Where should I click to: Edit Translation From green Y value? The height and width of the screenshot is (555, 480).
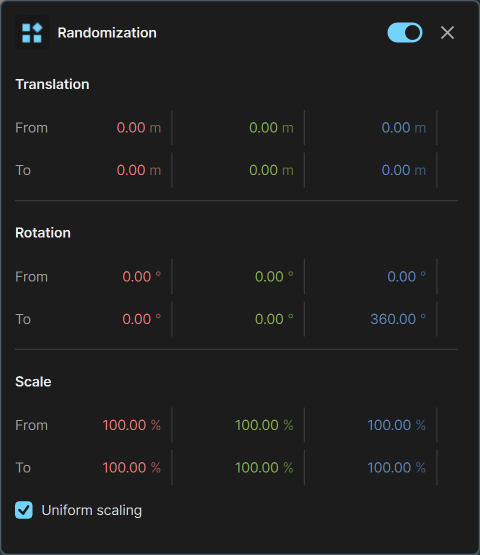(271, 128)
